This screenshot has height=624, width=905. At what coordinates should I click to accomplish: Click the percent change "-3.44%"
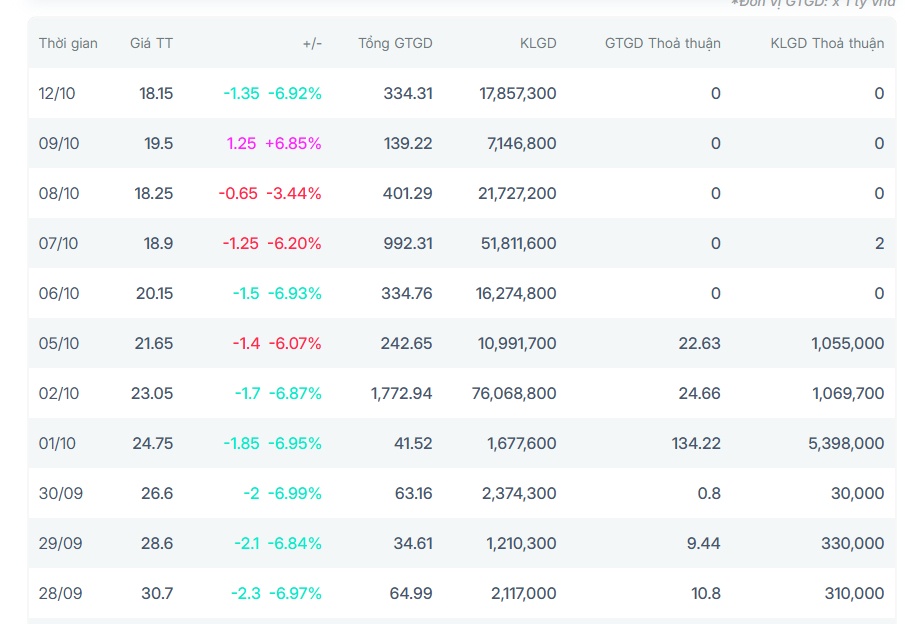(294, 193)
